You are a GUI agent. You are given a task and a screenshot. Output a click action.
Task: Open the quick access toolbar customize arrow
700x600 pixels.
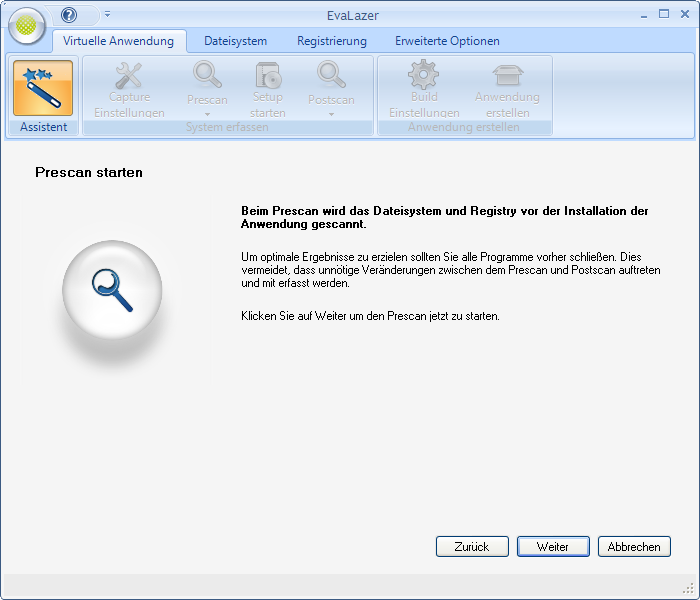click(x=107, y=15)
